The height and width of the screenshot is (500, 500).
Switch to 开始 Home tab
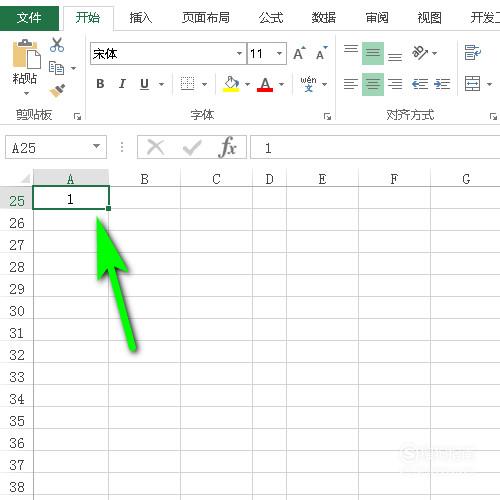click(x=88, y=17)
